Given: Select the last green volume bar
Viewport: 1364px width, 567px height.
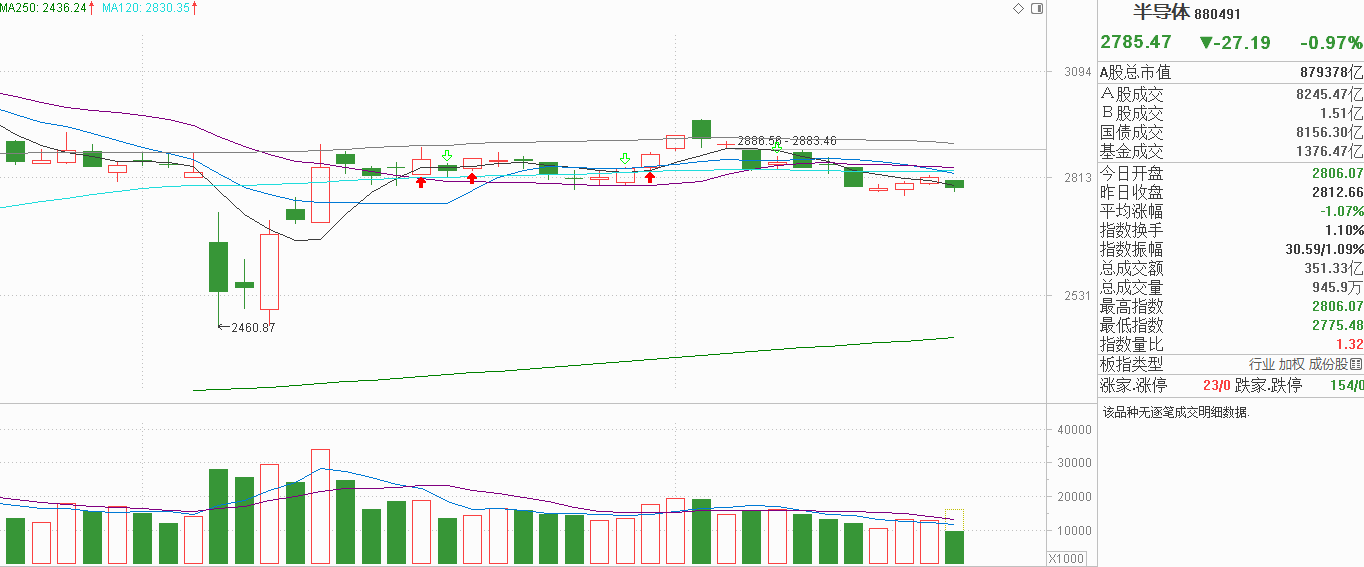Looking at the screenshot, I should point(954,547).
